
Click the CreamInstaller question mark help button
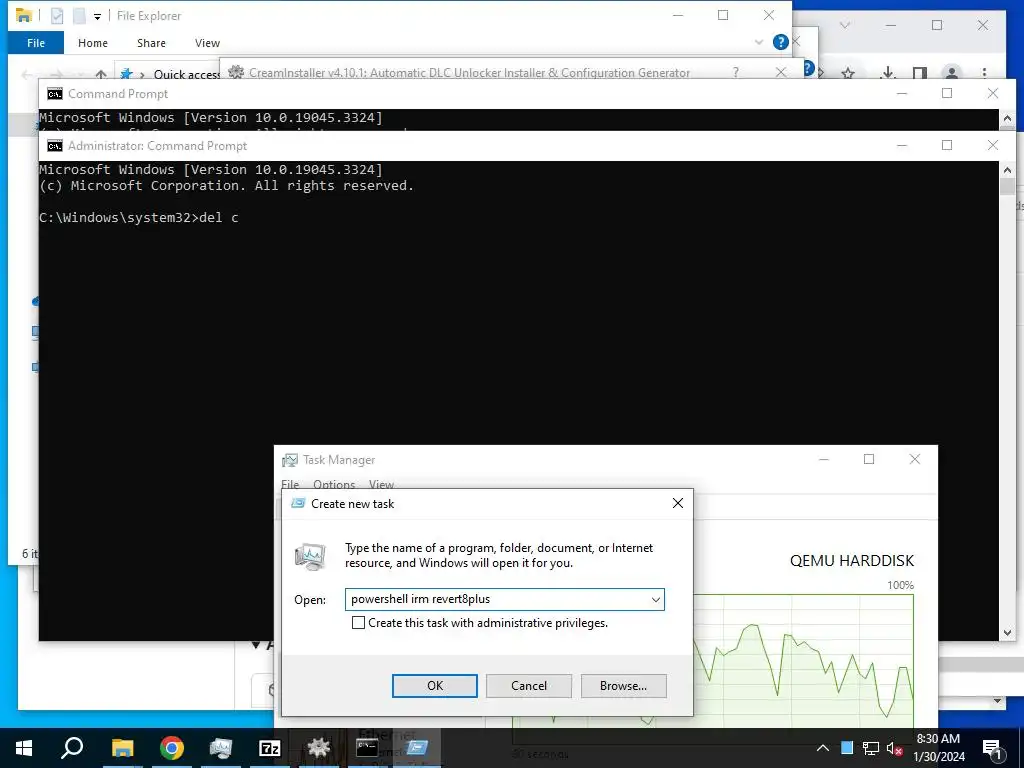coord(736,72)
